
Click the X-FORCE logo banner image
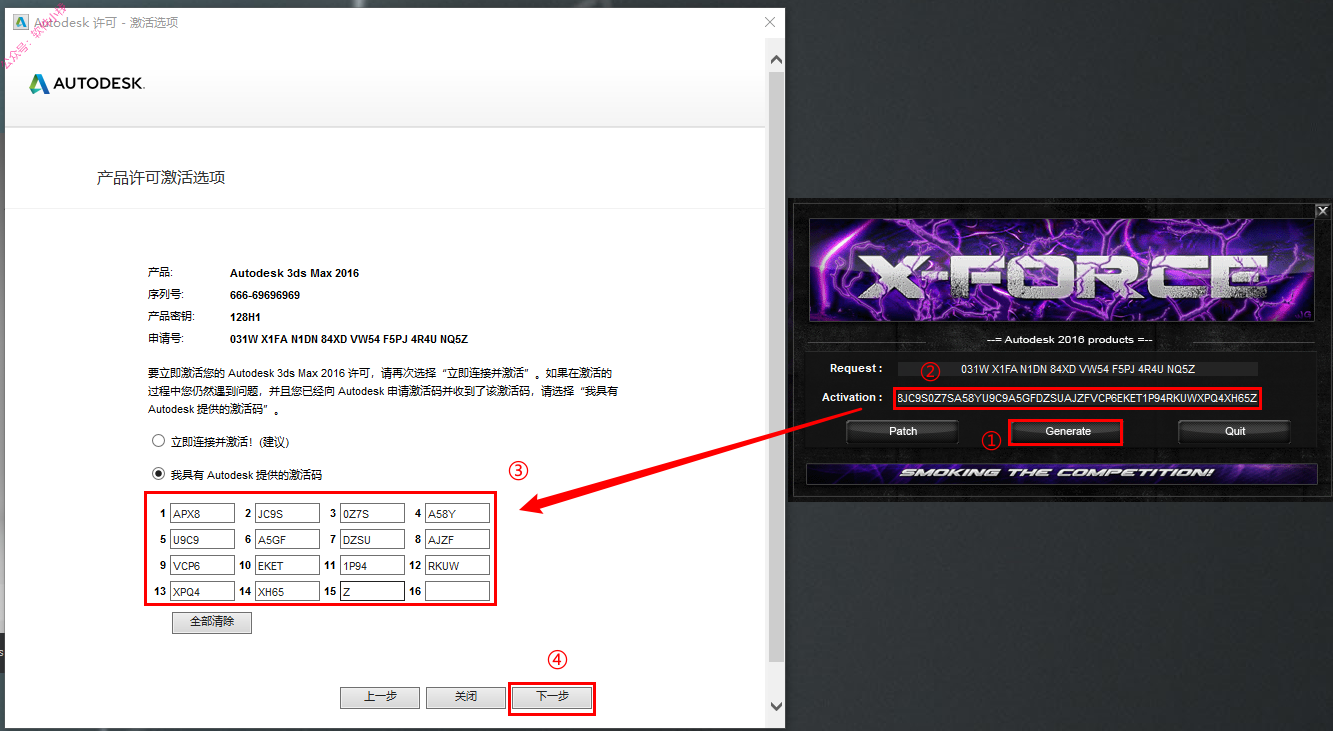(1061, 270)
